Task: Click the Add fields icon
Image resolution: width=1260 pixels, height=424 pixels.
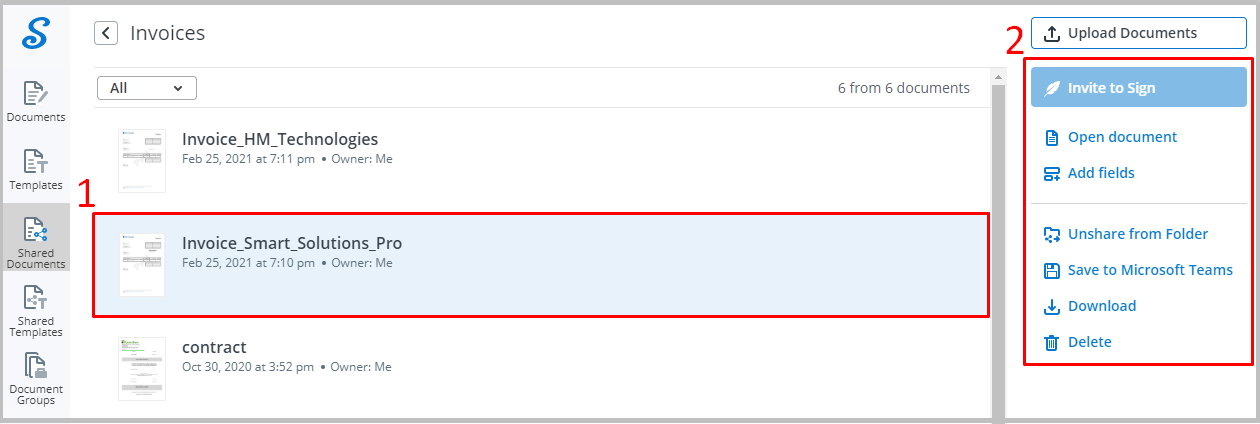Action: tap(1051, 174)
